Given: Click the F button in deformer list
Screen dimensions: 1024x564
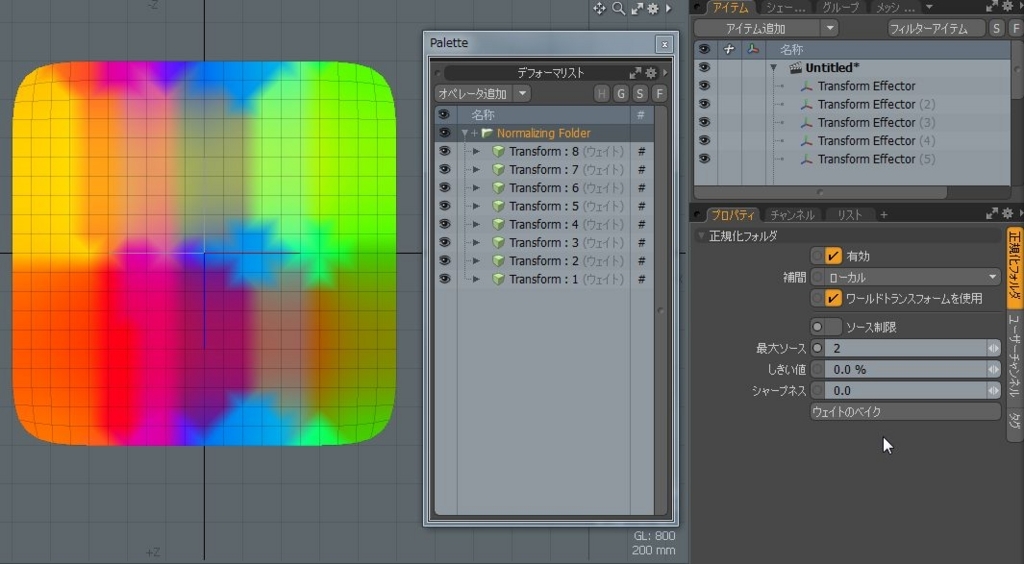Looking at the screenshot, I should tap(659, 93).
